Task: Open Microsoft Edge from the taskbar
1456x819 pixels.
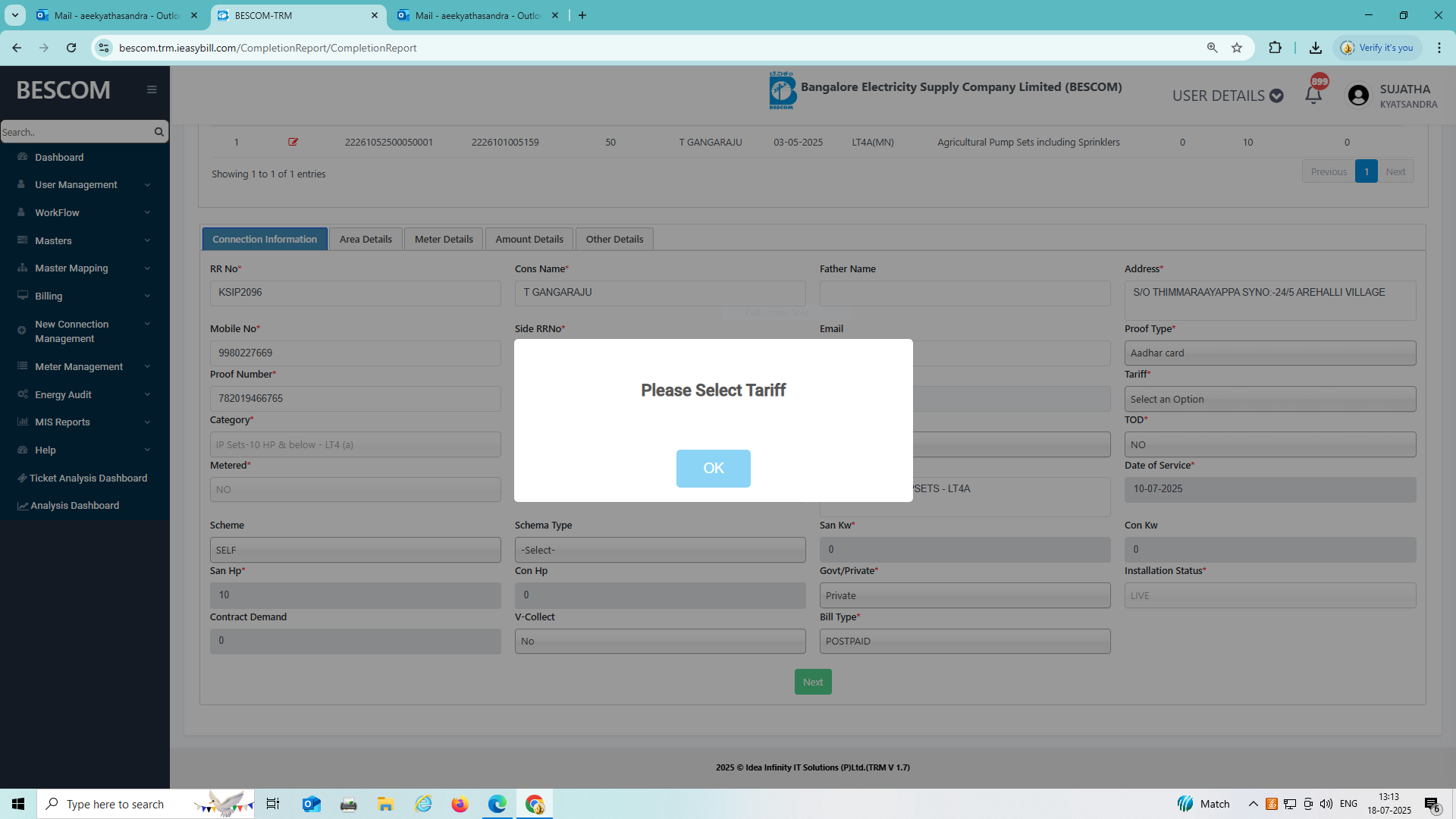Action: pos(497,804)
